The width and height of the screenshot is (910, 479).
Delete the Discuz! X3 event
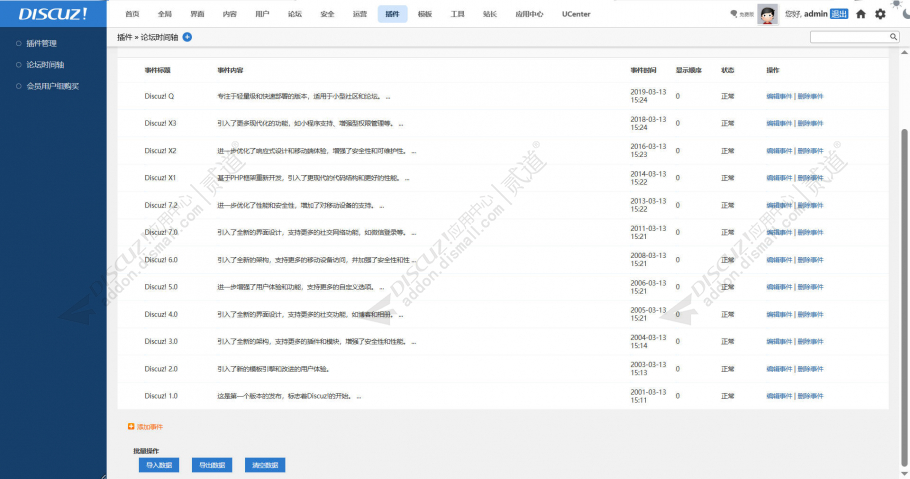(x=810, y=124)
